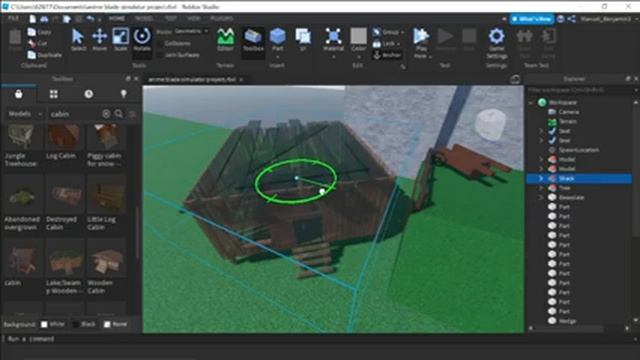Open the Material picker
This screenshot has width=640, height=360.
click(333, 40)
